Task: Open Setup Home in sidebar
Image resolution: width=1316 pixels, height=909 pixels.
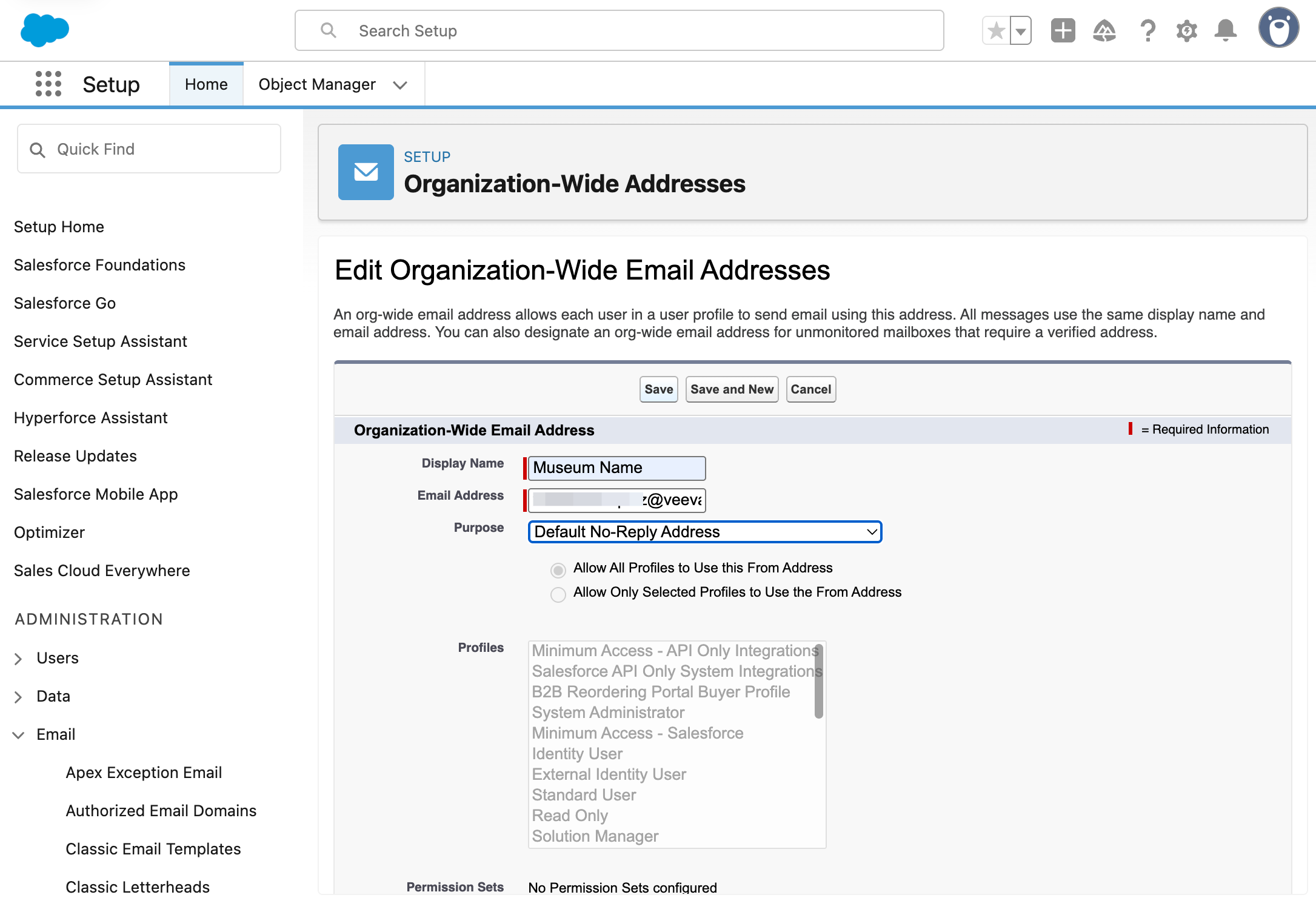Action: coord(59,227)
